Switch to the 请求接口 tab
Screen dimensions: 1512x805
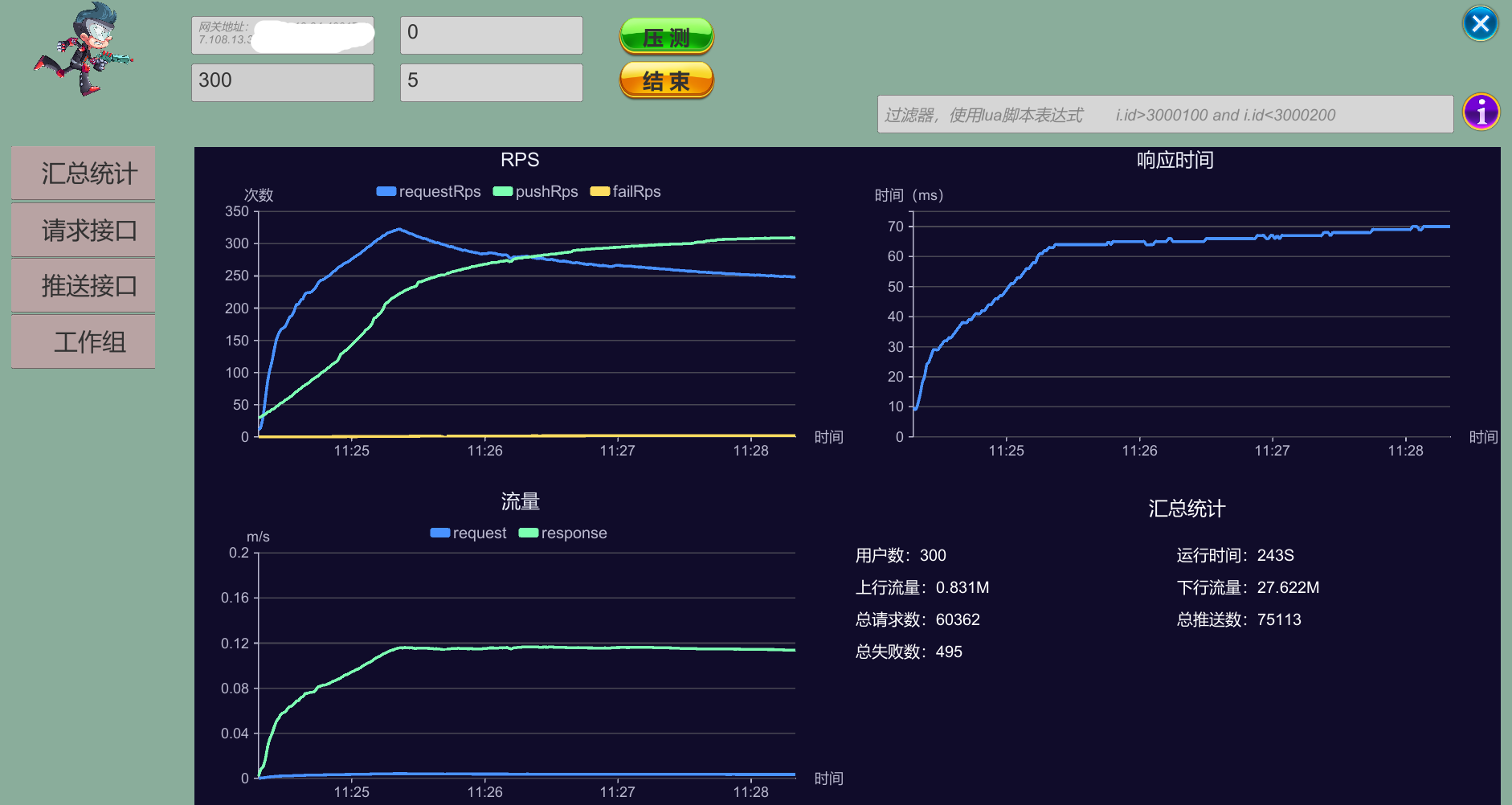pos(84,231)
